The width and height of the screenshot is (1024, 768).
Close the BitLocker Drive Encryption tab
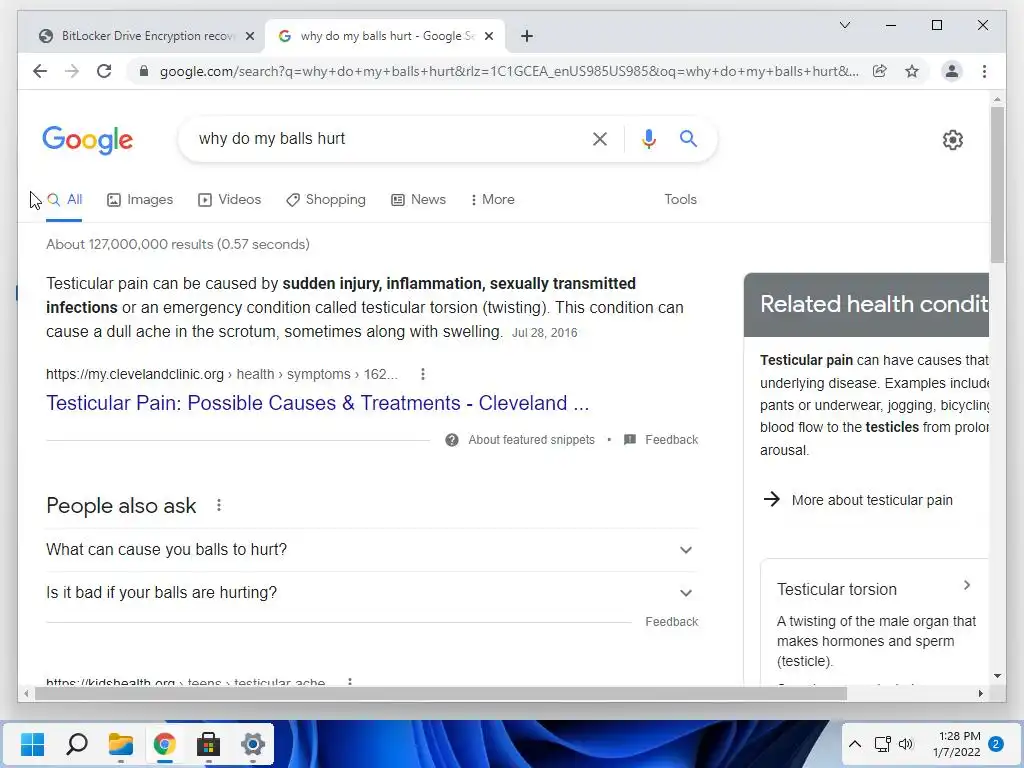pos(249,36)
